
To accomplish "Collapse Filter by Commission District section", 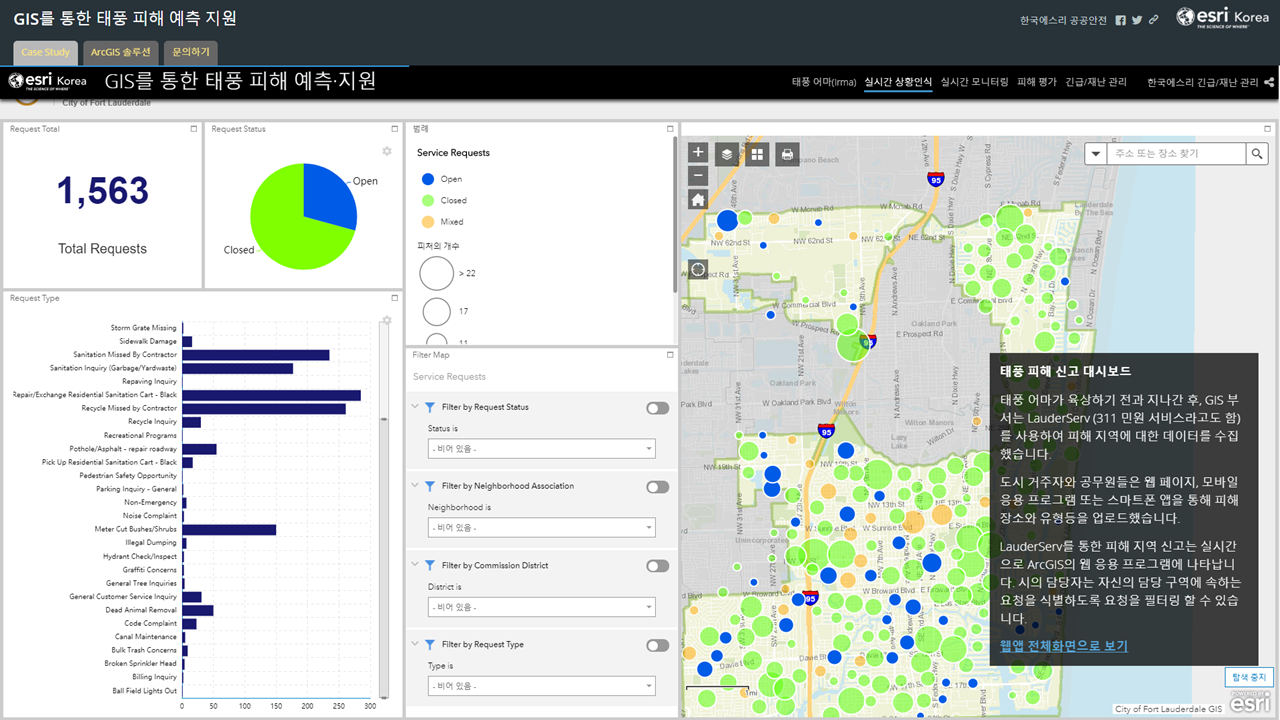I will (416, 565).
